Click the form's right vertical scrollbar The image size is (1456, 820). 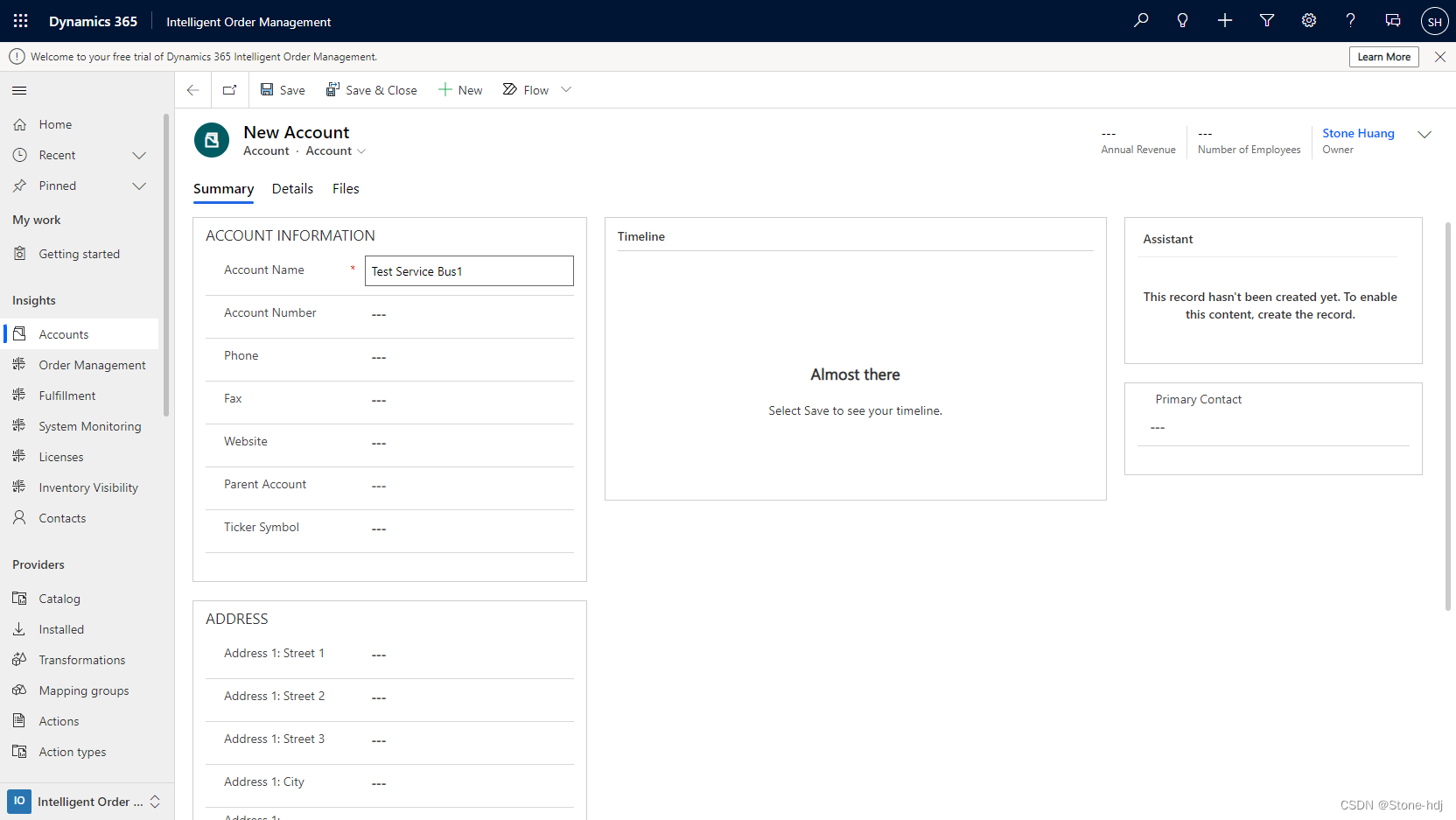point(1448,416)
